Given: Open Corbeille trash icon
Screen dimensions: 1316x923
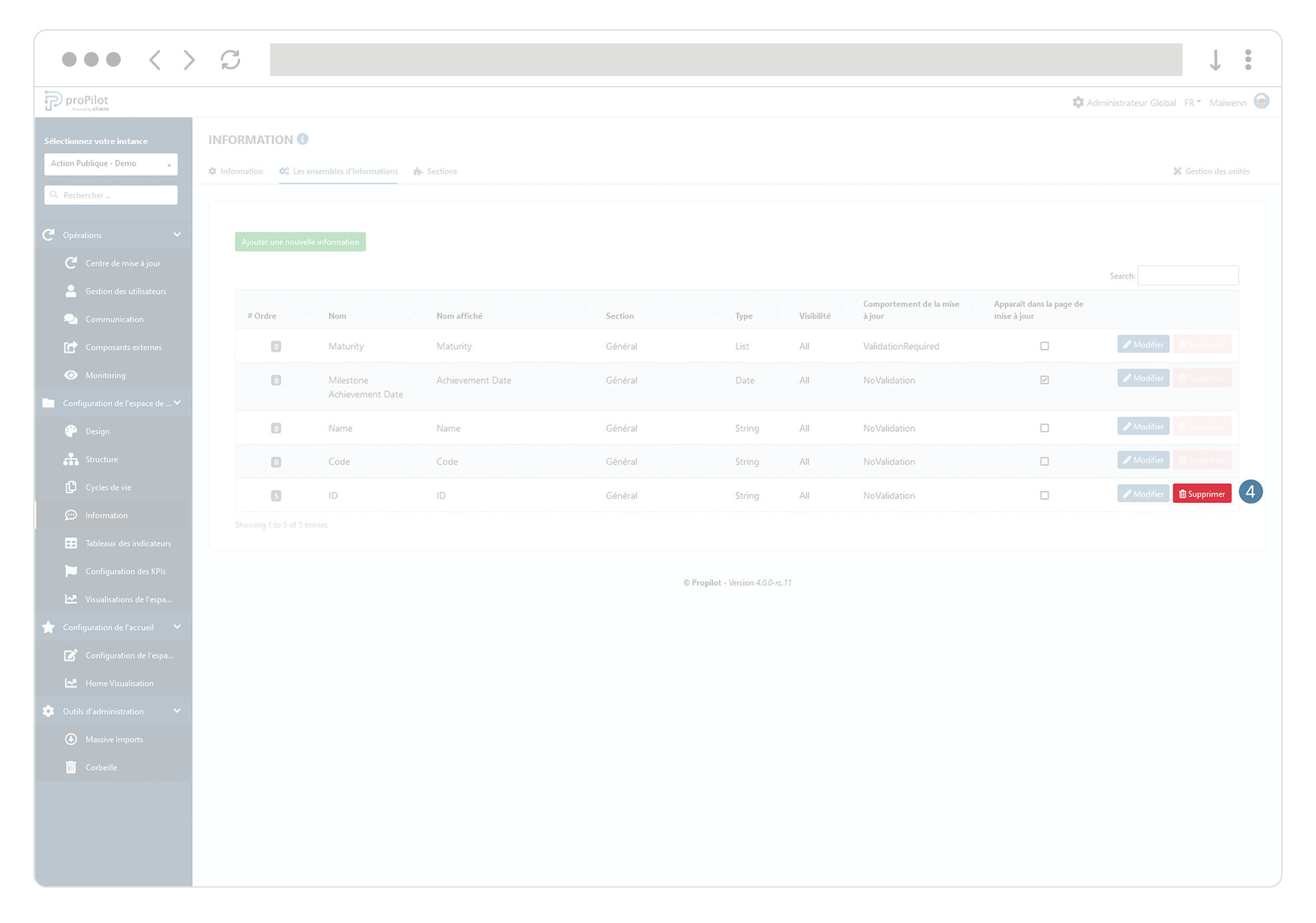Looking at the screenshot, I should click(71, 767).
